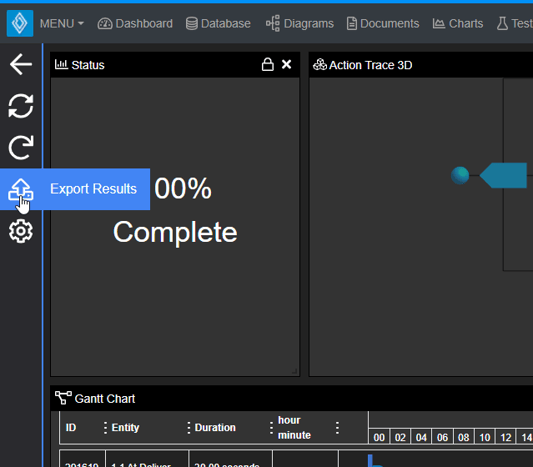The height and width of the screenshot is (467, 533).
Task: Toggle the Status panel lock
Action: pos(268,64)
